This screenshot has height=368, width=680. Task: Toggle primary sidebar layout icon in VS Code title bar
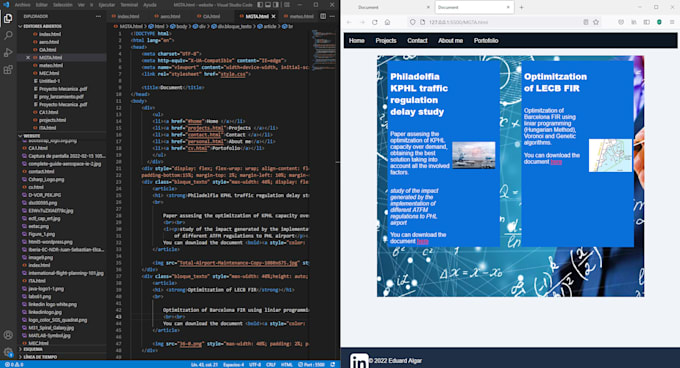[260, 5]
